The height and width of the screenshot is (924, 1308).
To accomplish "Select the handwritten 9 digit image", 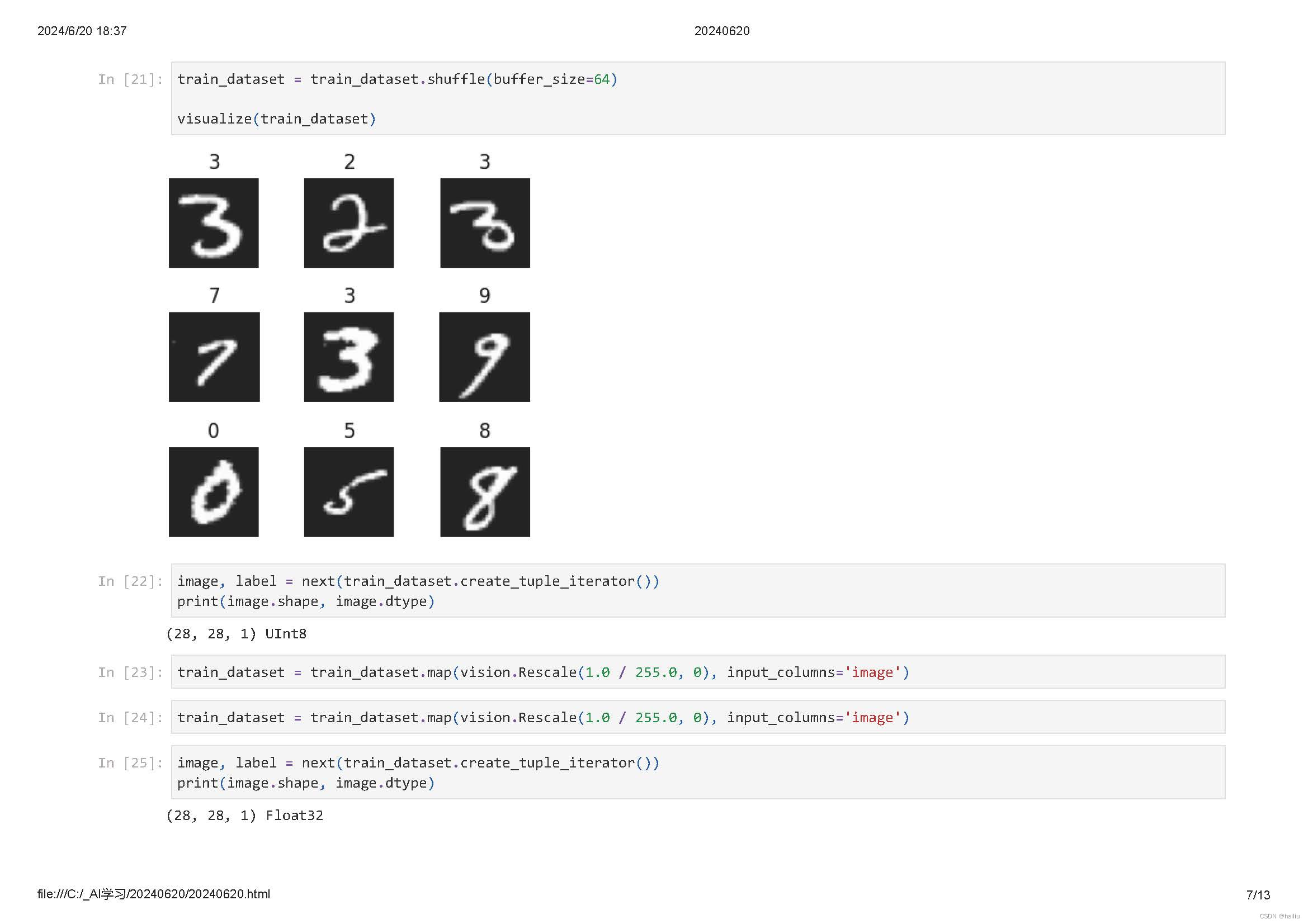I will pos(484,357).
